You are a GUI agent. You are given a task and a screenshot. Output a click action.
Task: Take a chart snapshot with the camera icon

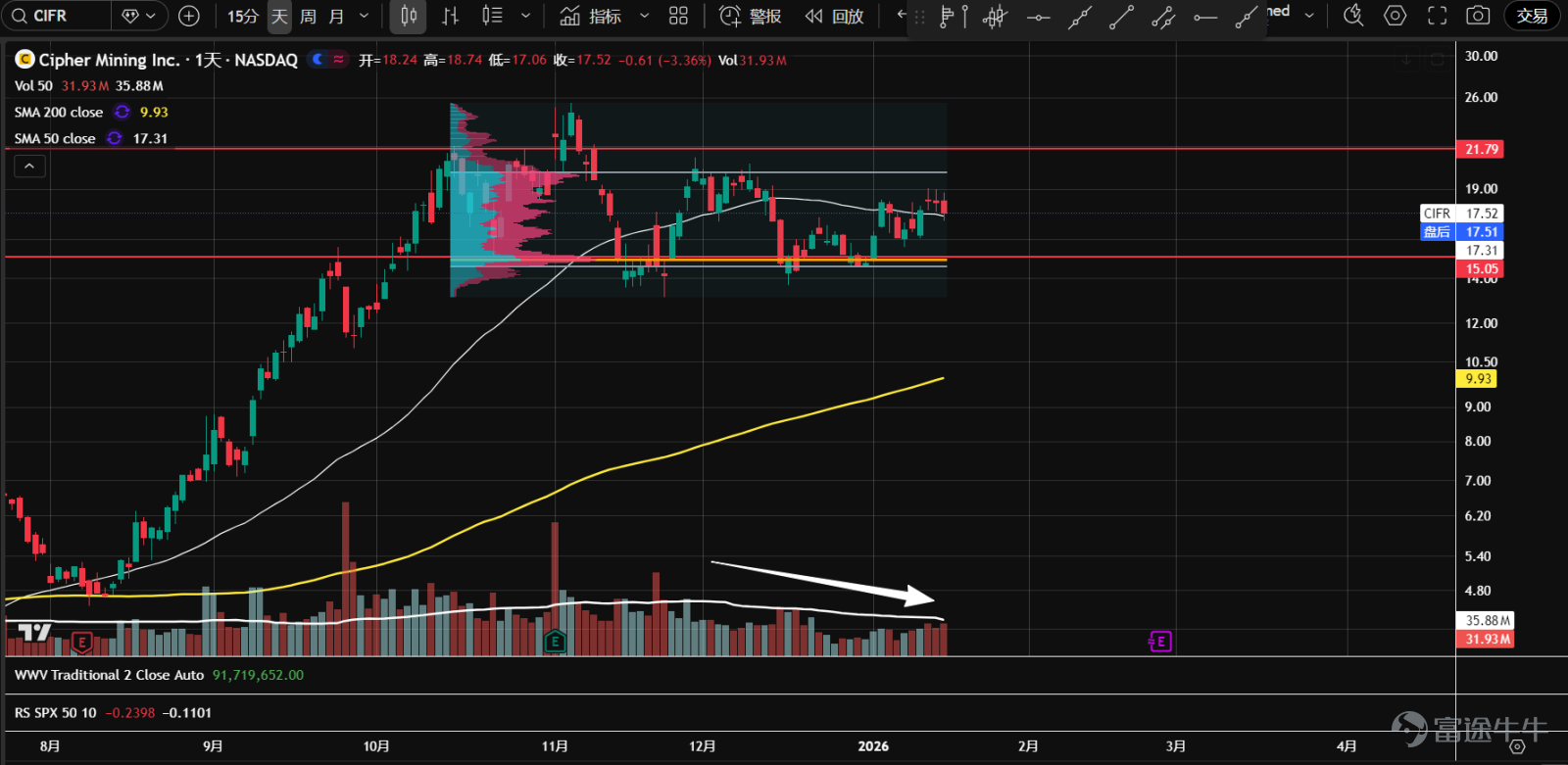coord(1478,16)
